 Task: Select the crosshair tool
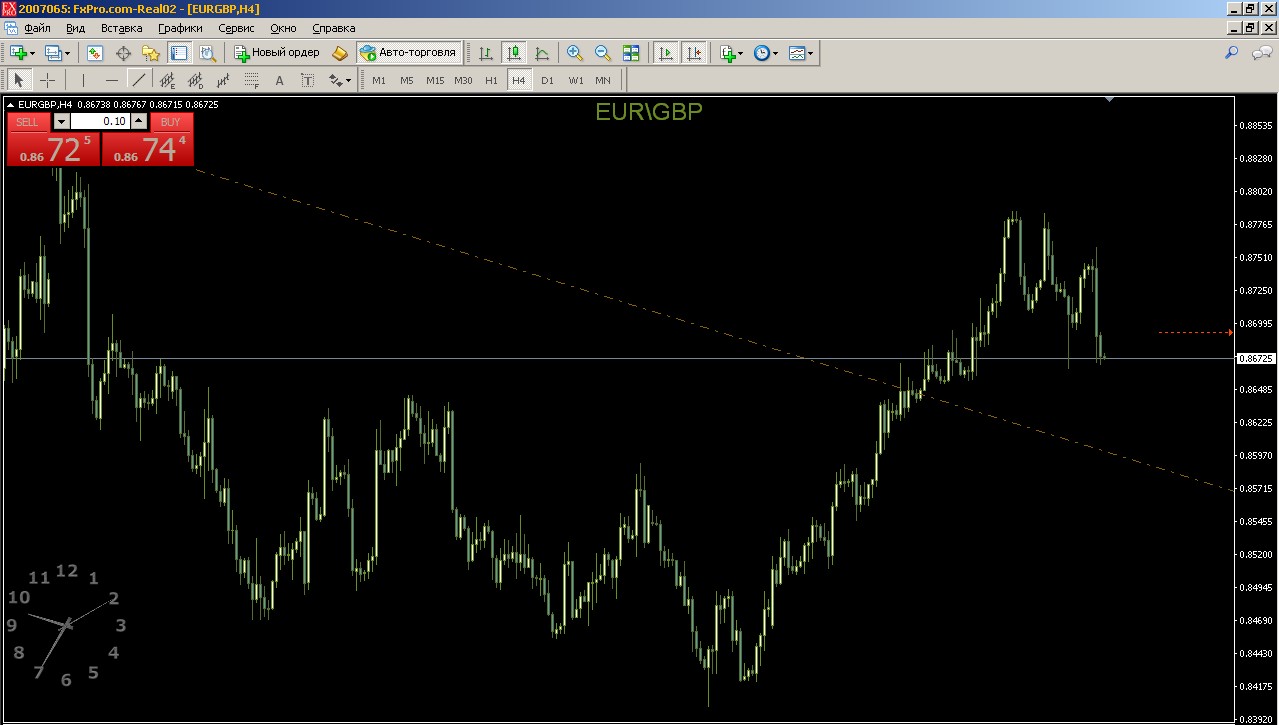[x=47, y=80]
